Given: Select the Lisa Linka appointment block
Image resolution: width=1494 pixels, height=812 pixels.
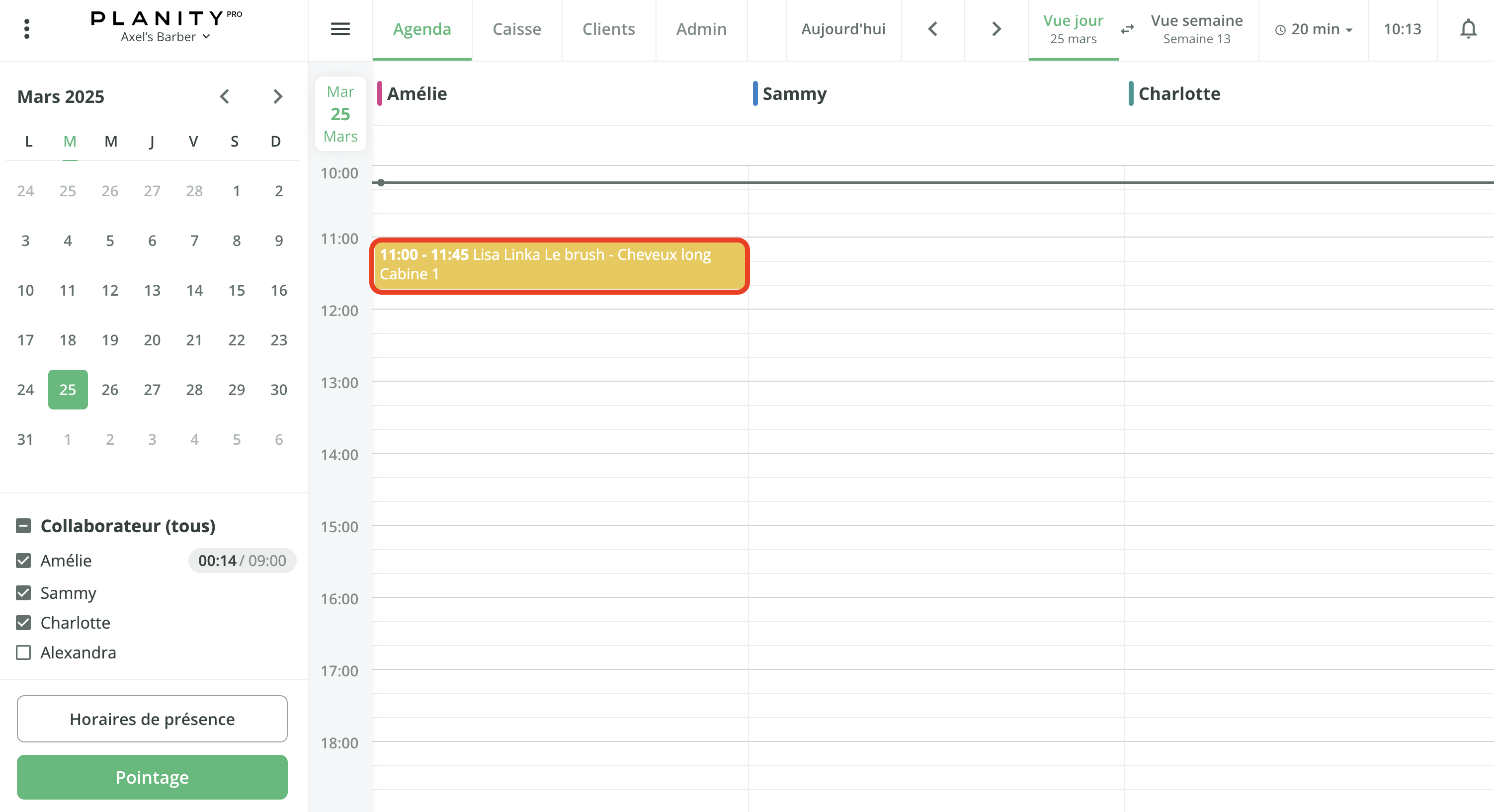Looking at the screenshot, I should pyautogui.click(x=559, y=266).
